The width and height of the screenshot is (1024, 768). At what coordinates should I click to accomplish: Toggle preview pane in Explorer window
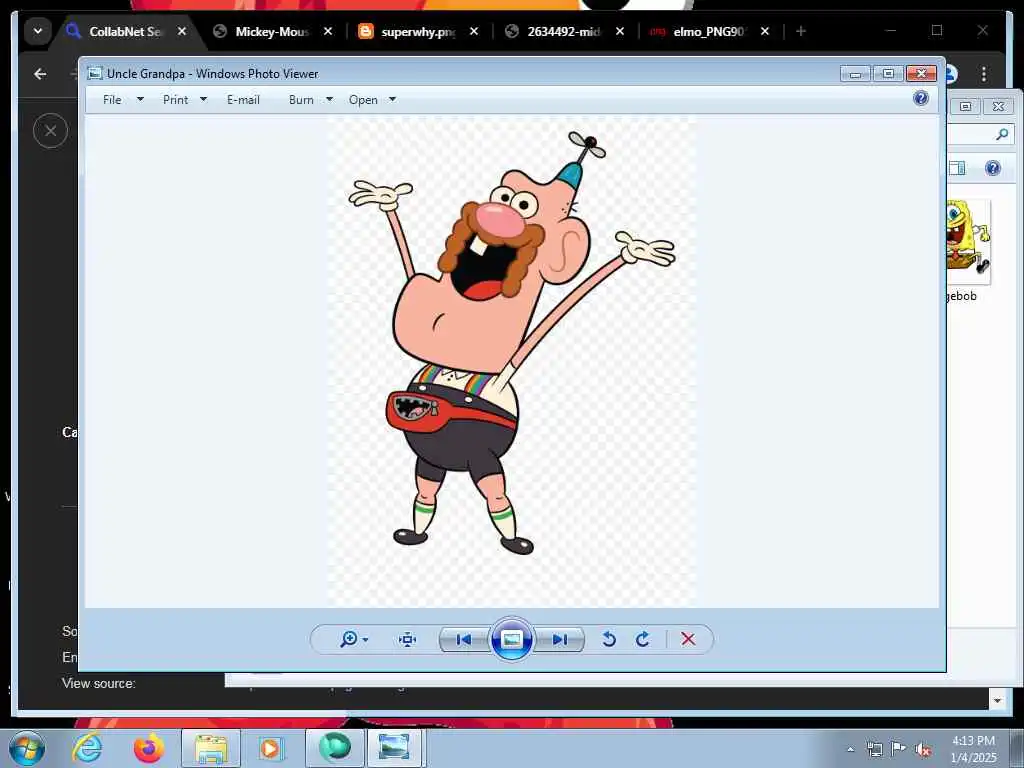click(957, 168)
